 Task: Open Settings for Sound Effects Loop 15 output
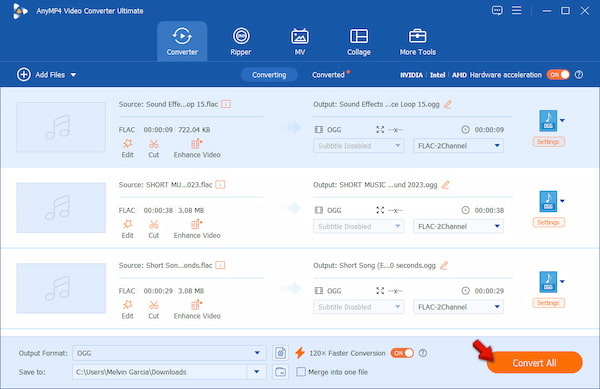[x=548, y=142]
